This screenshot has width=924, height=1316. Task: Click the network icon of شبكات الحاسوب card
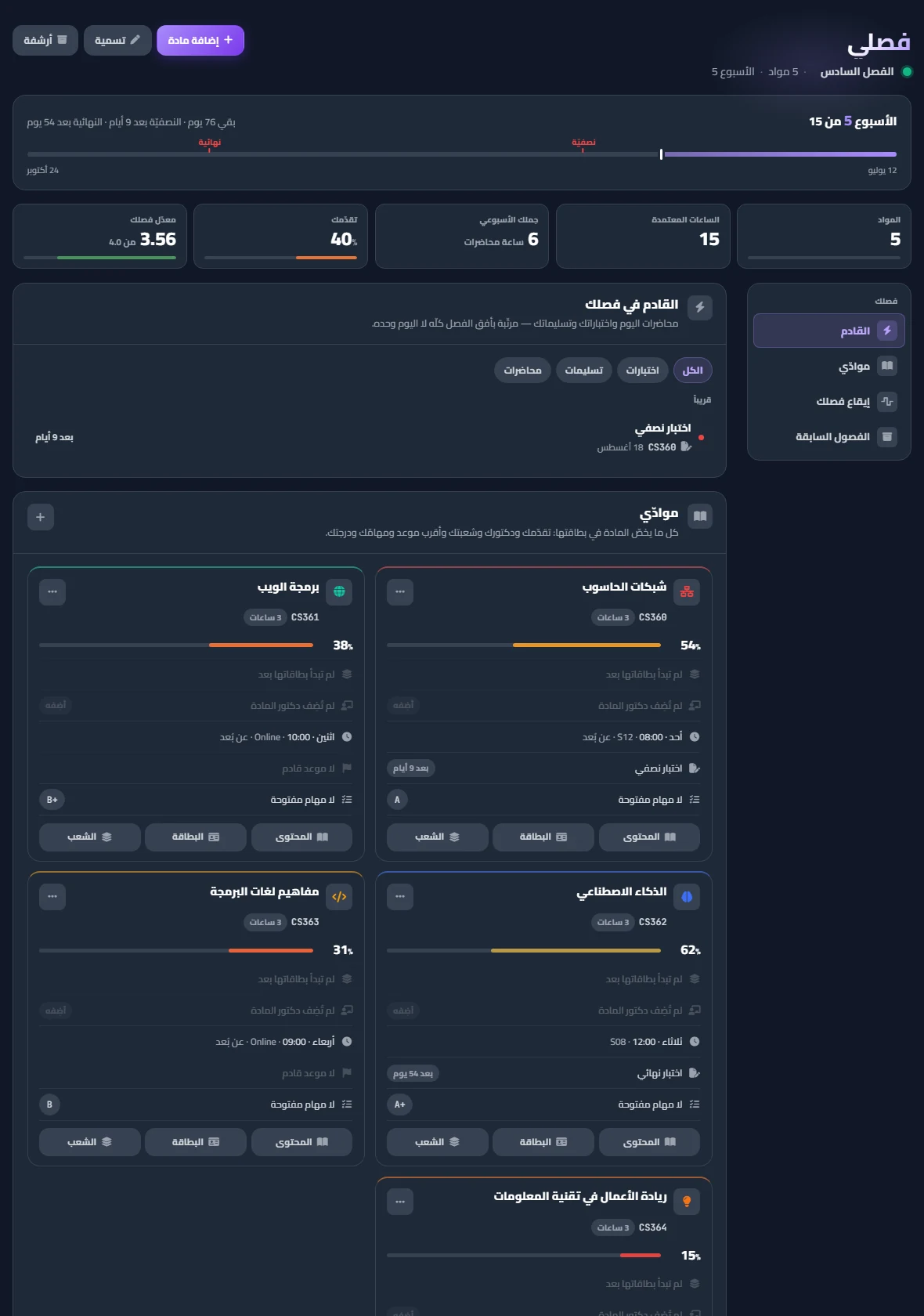click(687, 591)
